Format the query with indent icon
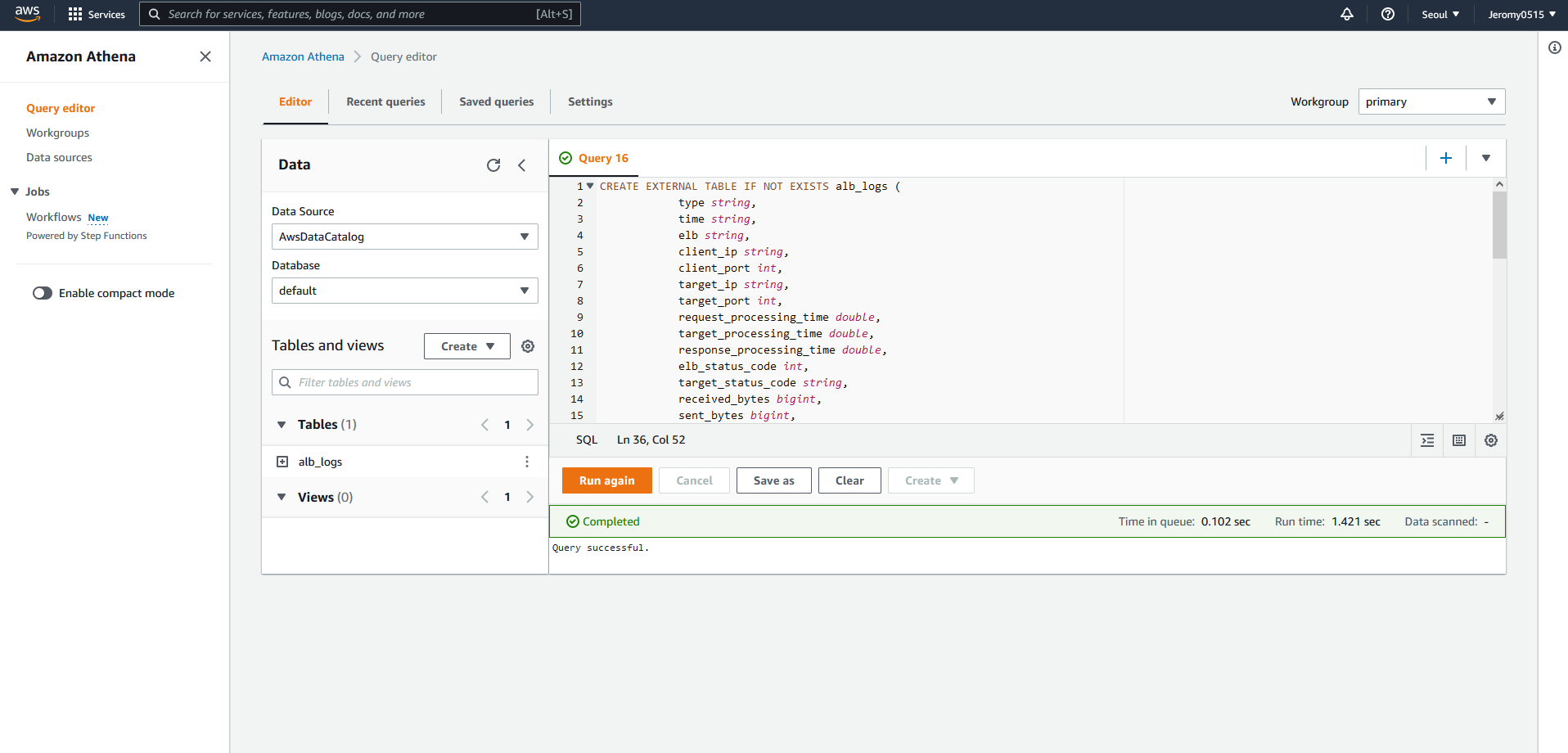The height and width of the screenshot is (753, 1568). pos(1427,440)
